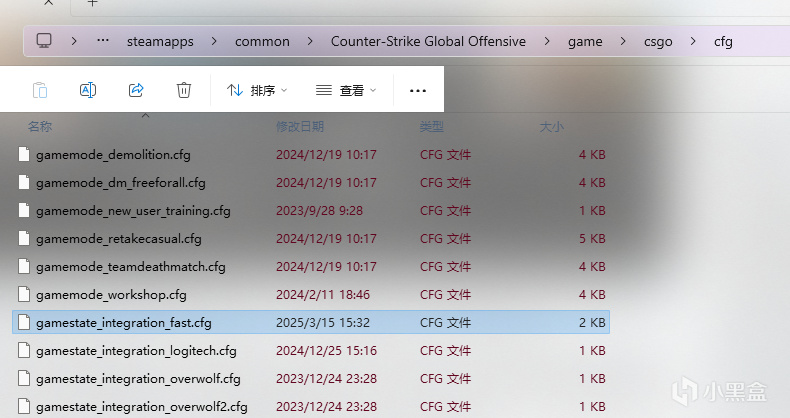
Task: Click file icon of gamestate_integration_logitech.cfg
Action: tap(24, 350)
